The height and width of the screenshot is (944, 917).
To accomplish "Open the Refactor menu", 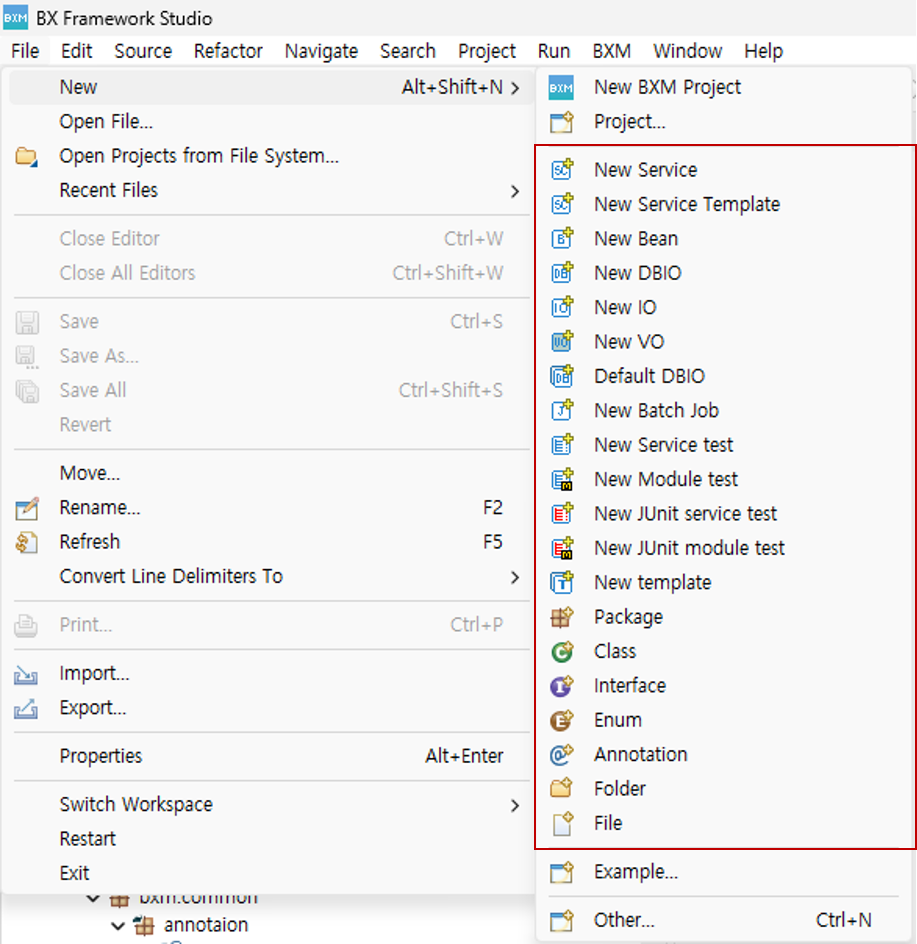I will coord(228,51).
